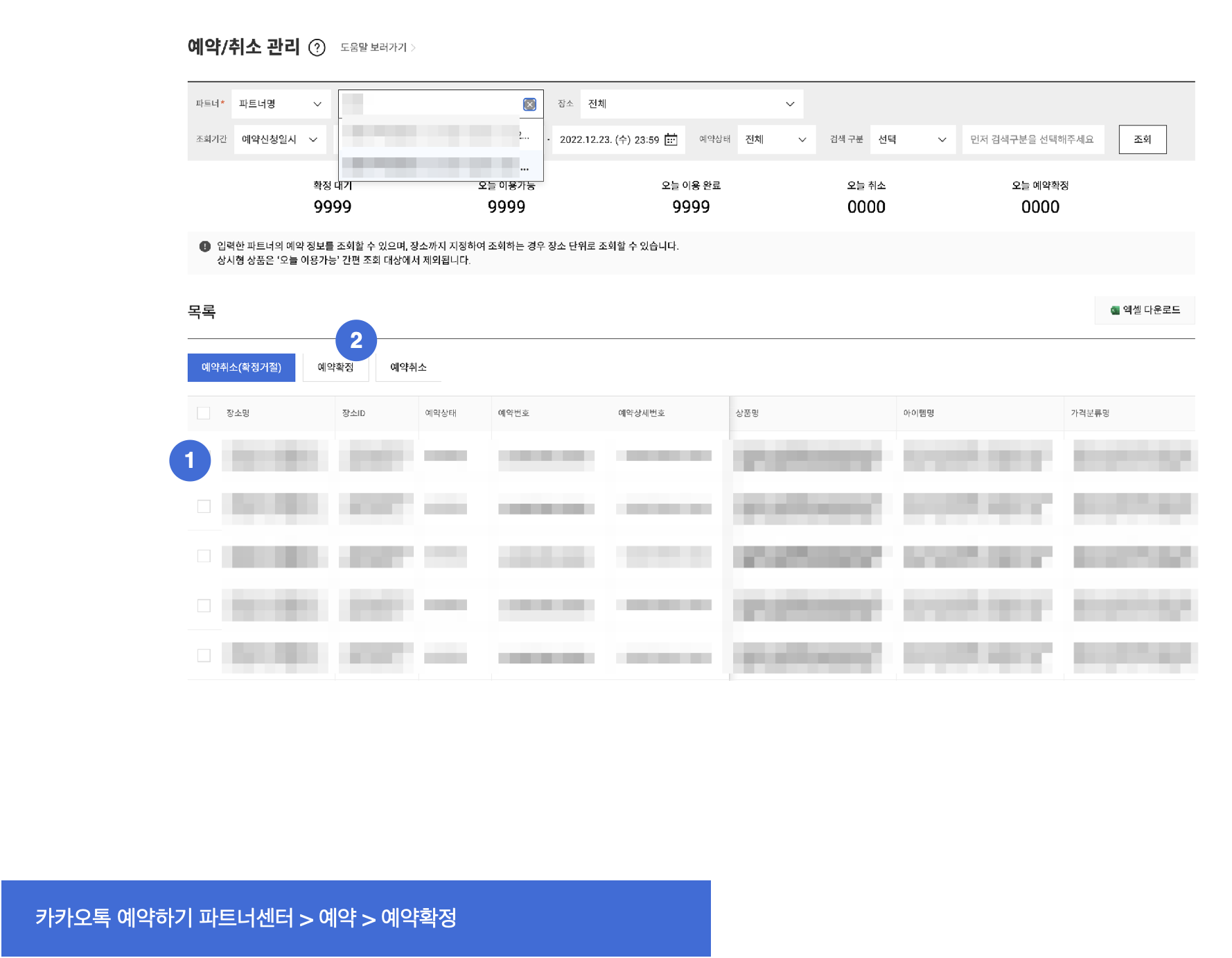Expand the 장소 전체 dropdown
Screen dimensions: 1232x958
tap(691, 104)
